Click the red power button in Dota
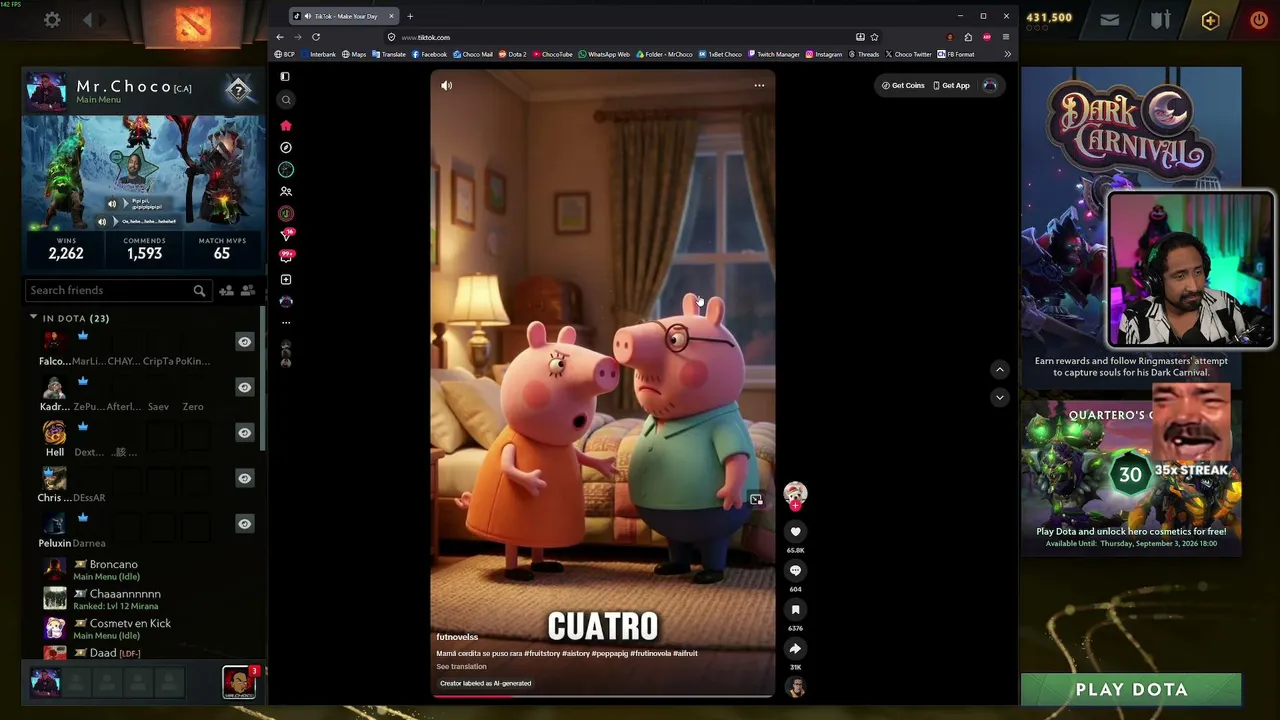 (1259, 20)
